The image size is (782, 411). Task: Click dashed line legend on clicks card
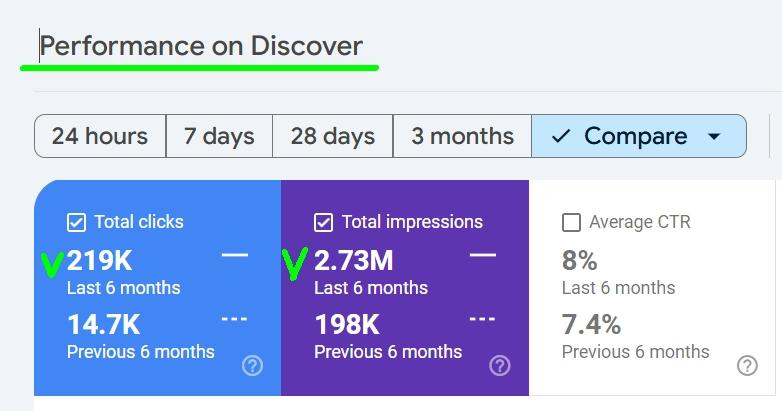pos(235,319)
